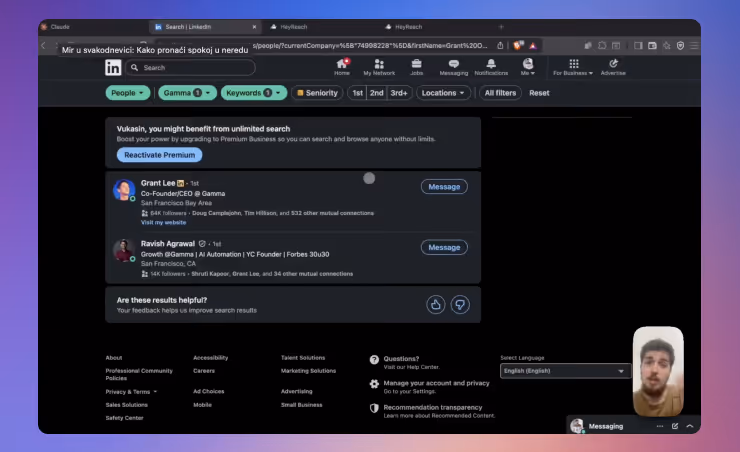Open the browser hamburger menu
This screenshot has width=740, height=452.
click(x=694, y=46)
